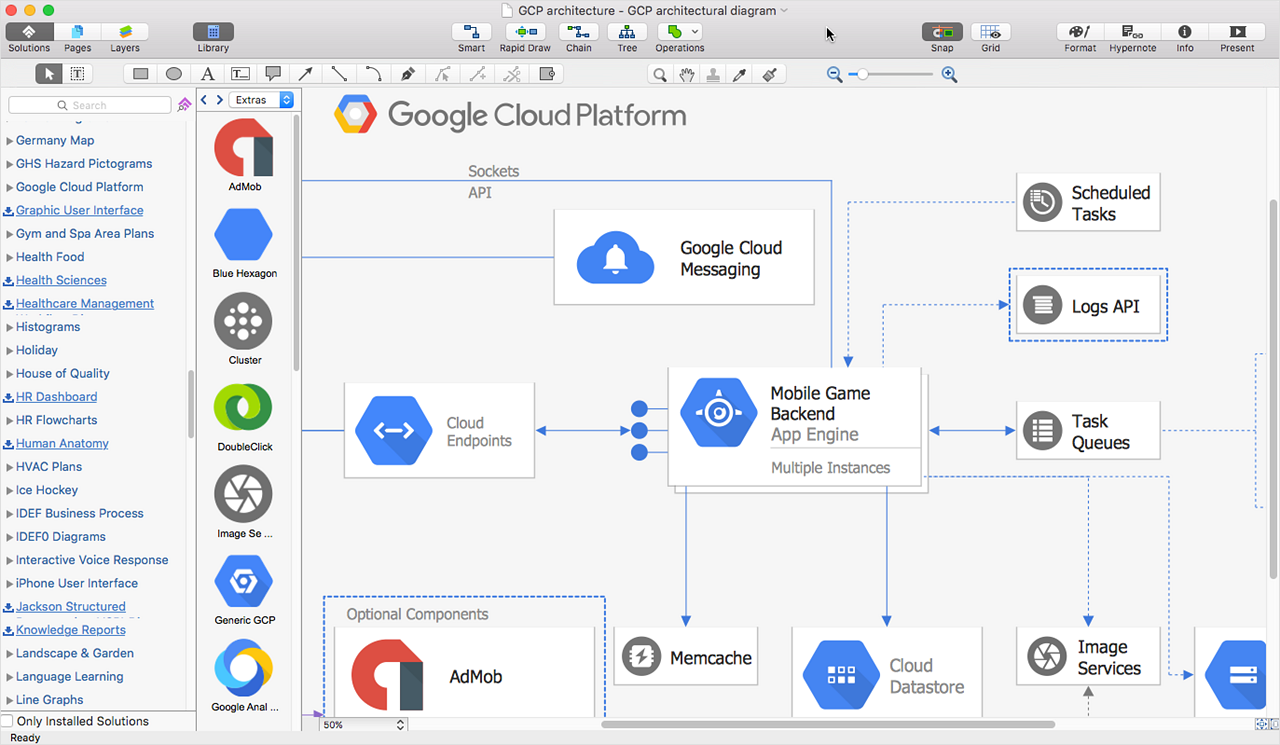Open the Info panel
This screenshot has height=745, width=1280.
click(1185, 32)
